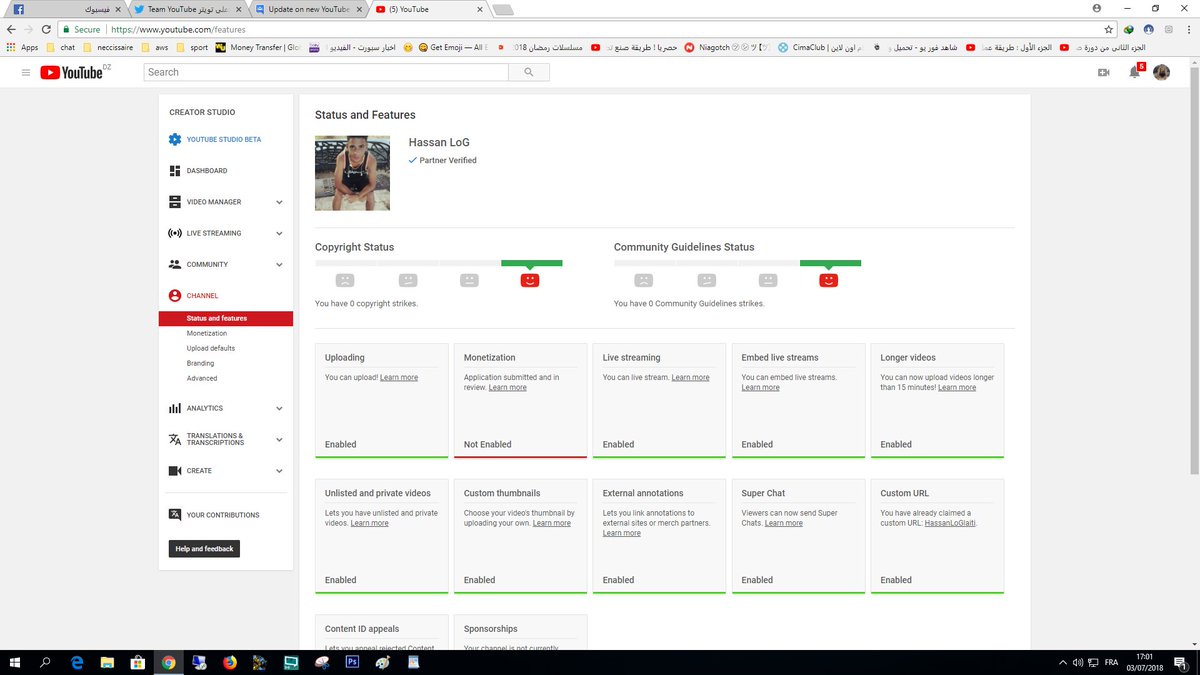Click the Translations & Transcriptions icon

coord(175,439)
